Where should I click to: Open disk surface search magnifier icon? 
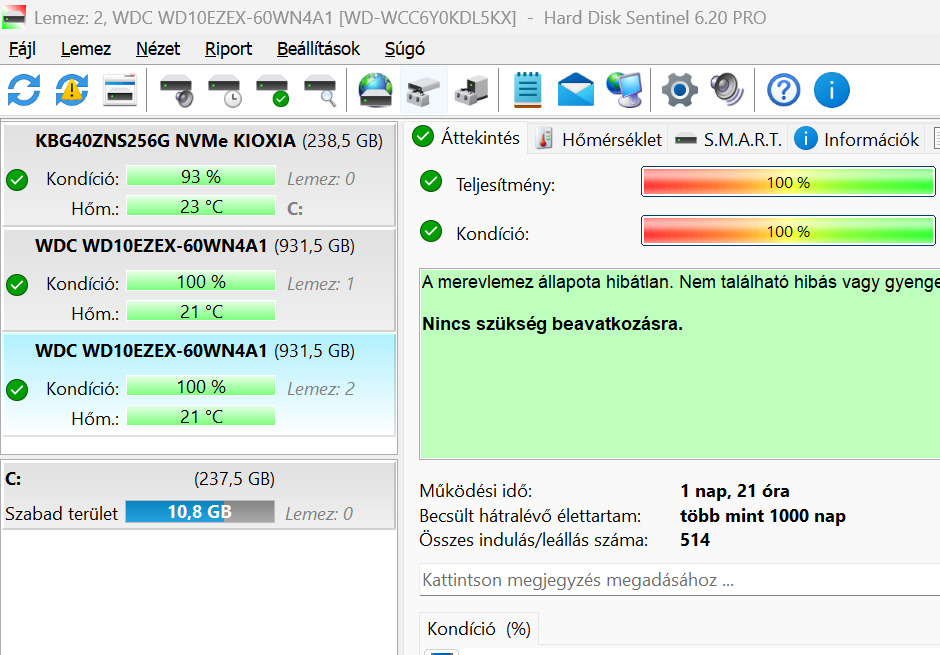tap(320, 90)
